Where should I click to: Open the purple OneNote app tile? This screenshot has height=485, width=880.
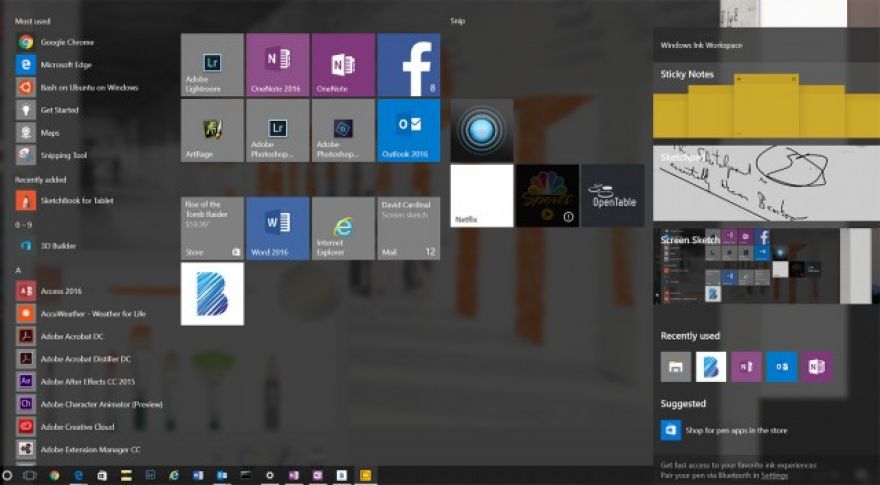343,65
